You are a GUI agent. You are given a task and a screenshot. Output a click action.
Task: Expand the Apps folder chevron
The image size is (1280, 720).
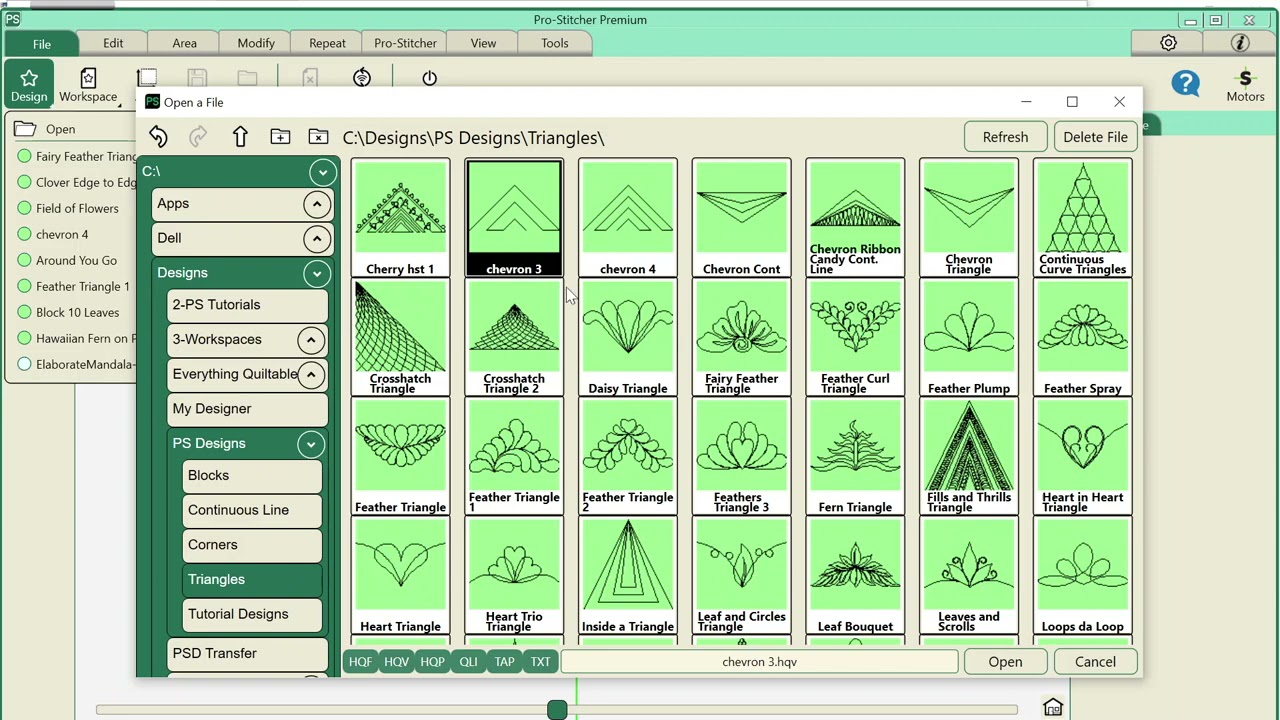click(x=316, y=205)
